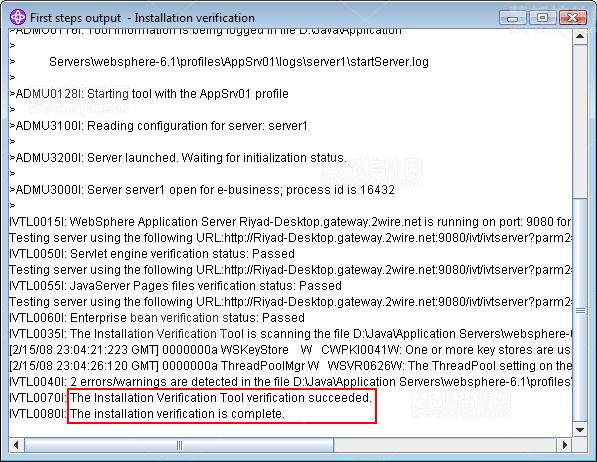The height and width of the screenshot is (462, 597).
Task: Click line IVTL0080I installation verification is complete
Action: [x=147, y=414]
